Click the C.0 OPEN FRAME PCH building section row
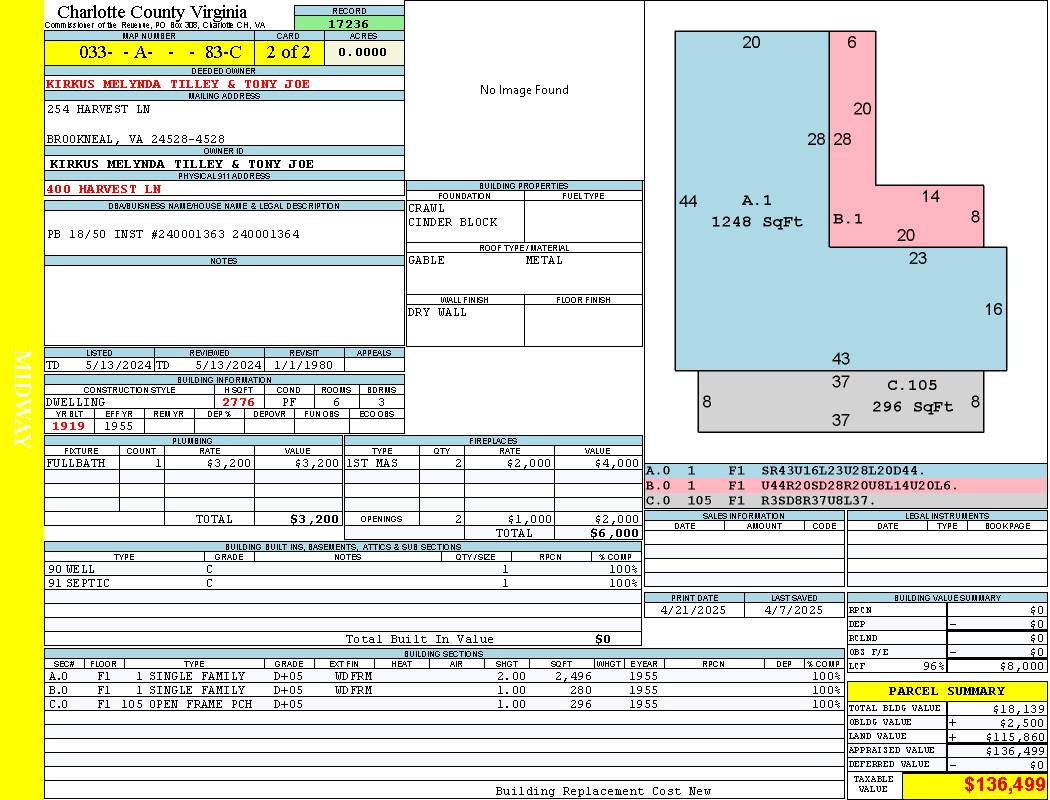This screenshot has width=1050, height=800. pyautogui.click(x=440, y=704)
